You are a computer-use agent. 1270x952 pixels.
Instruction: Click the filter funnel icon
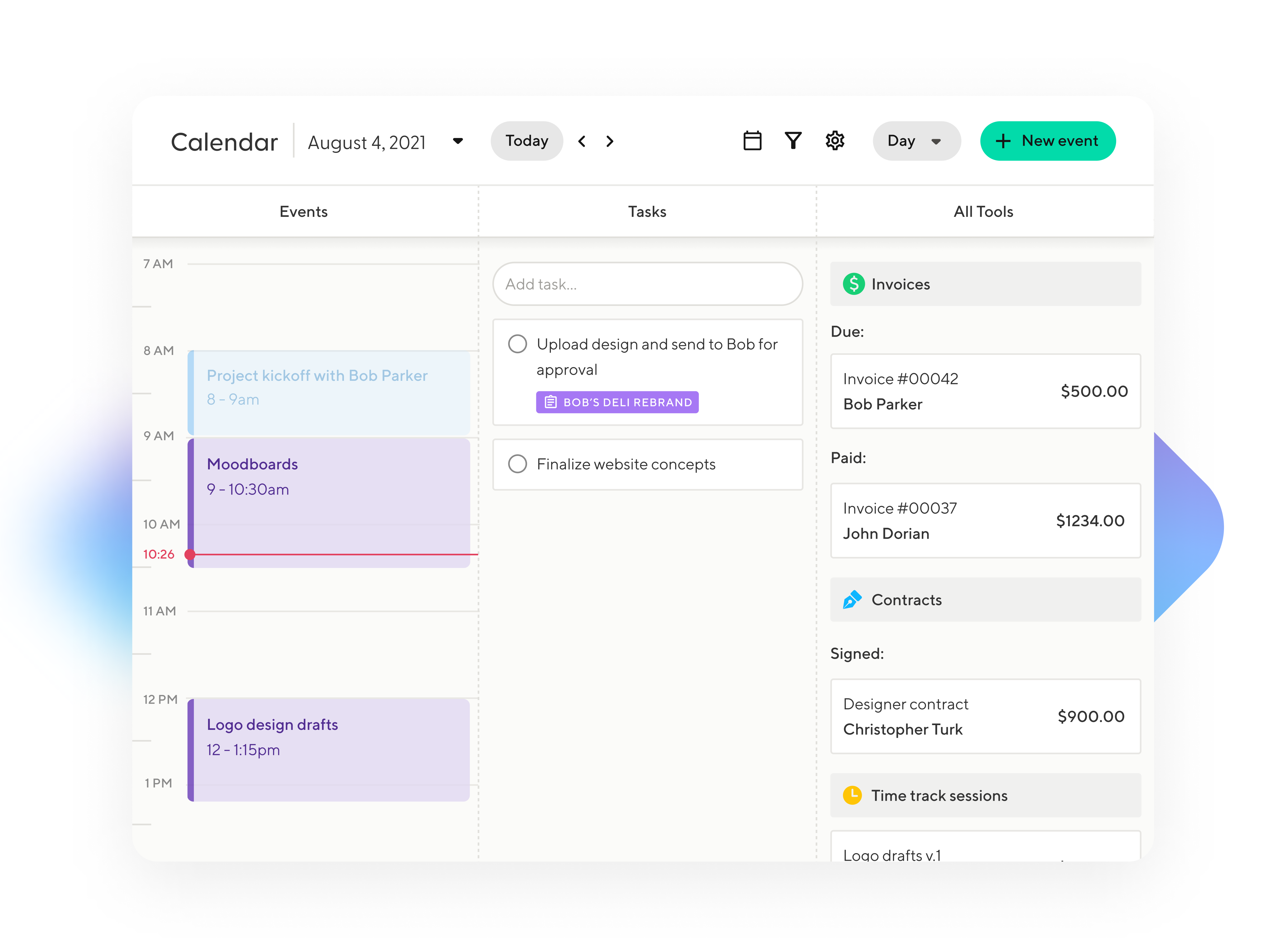pos(793,141)
